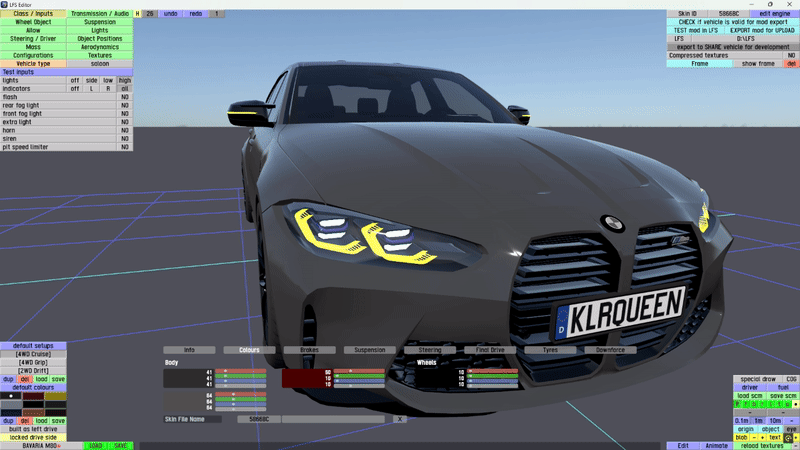This screenshot has width=800, height=450.
Task: Toggle front fog light NO value
Action: [125, 114]
